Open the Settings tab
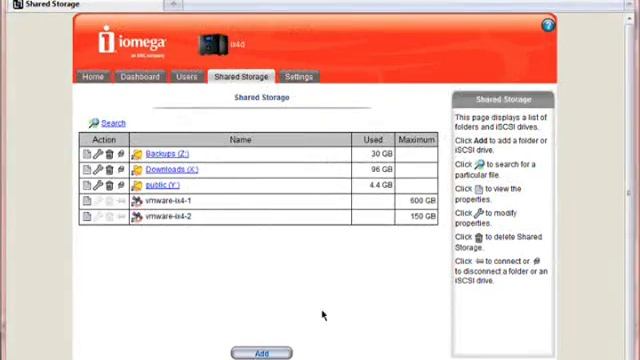 299,77
